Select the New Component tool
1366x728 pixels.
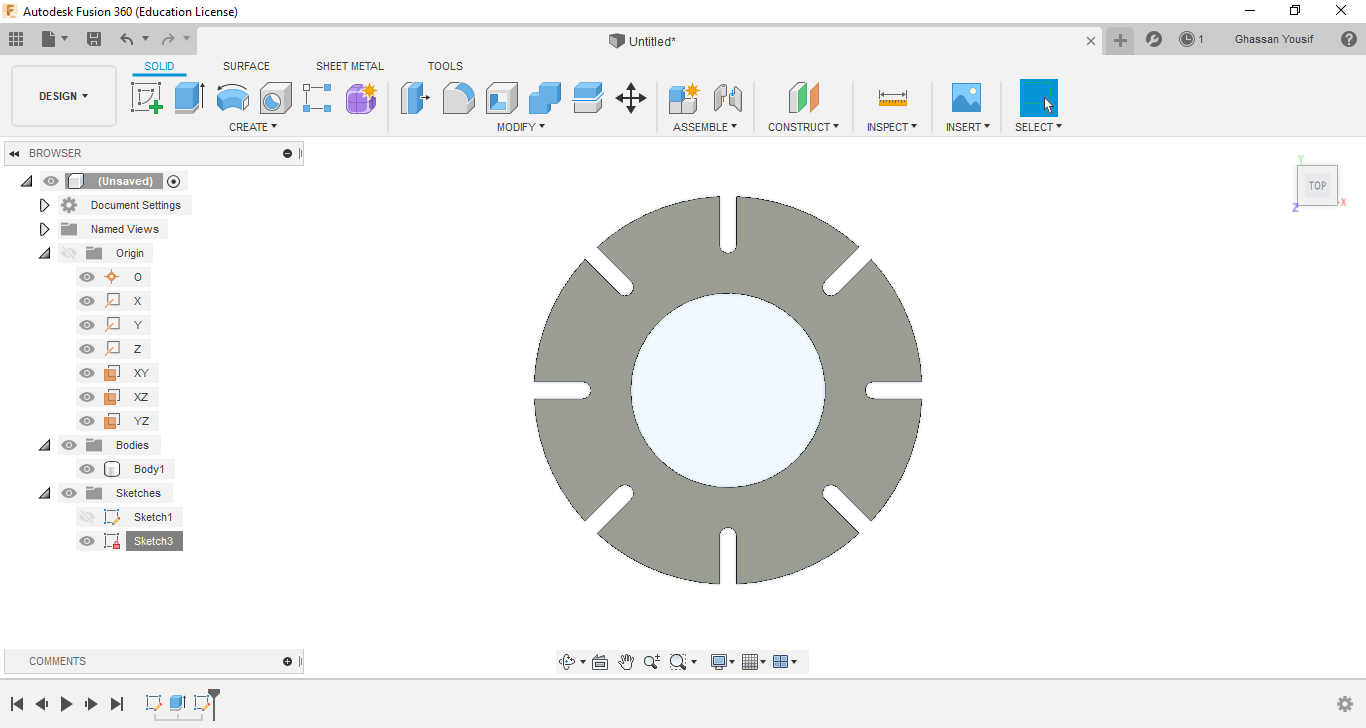[x=684, y=98]
